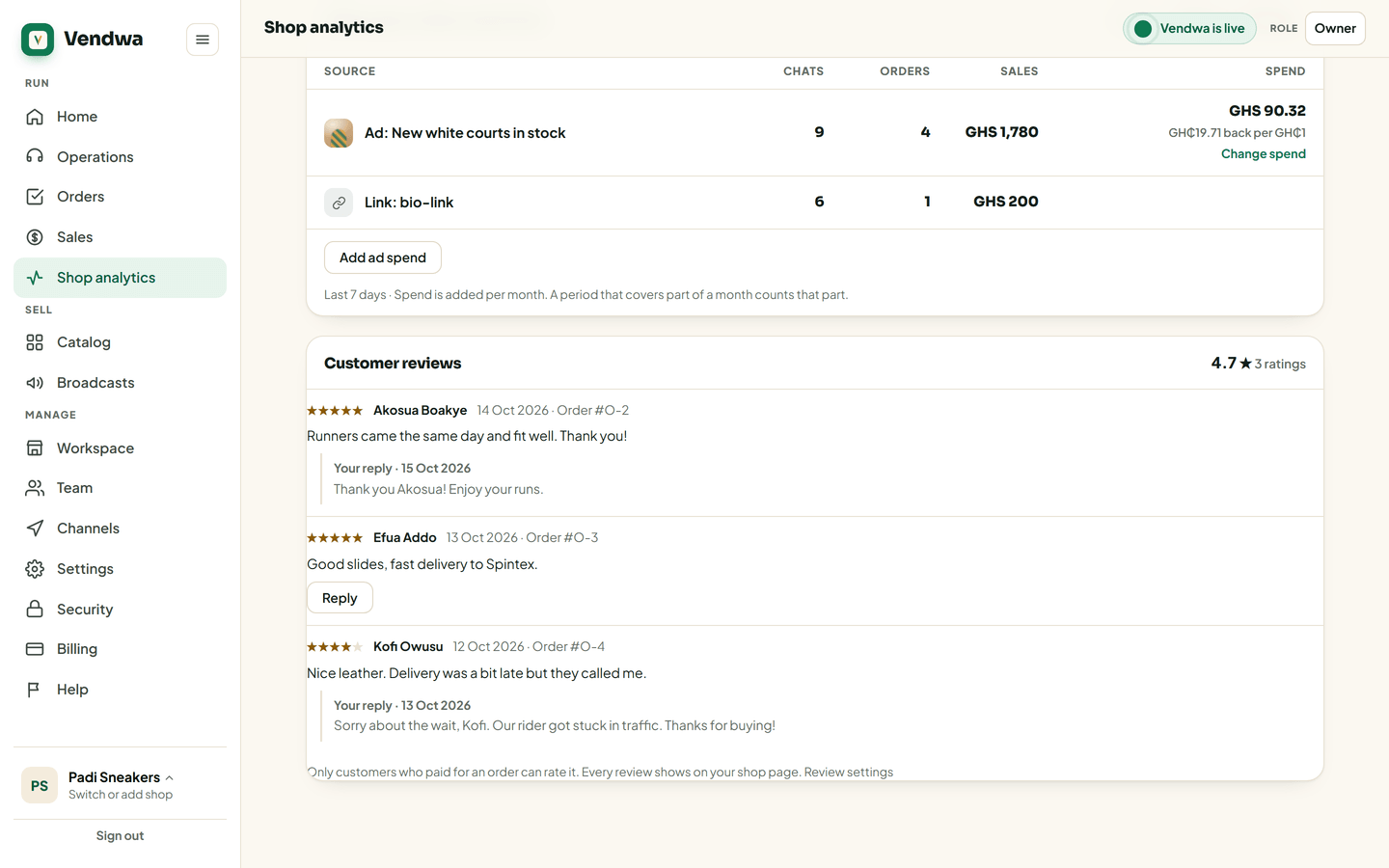Click the Spend column header
The height and width of the screenshot is (868, 1389).
click(x=1286, y=71)
